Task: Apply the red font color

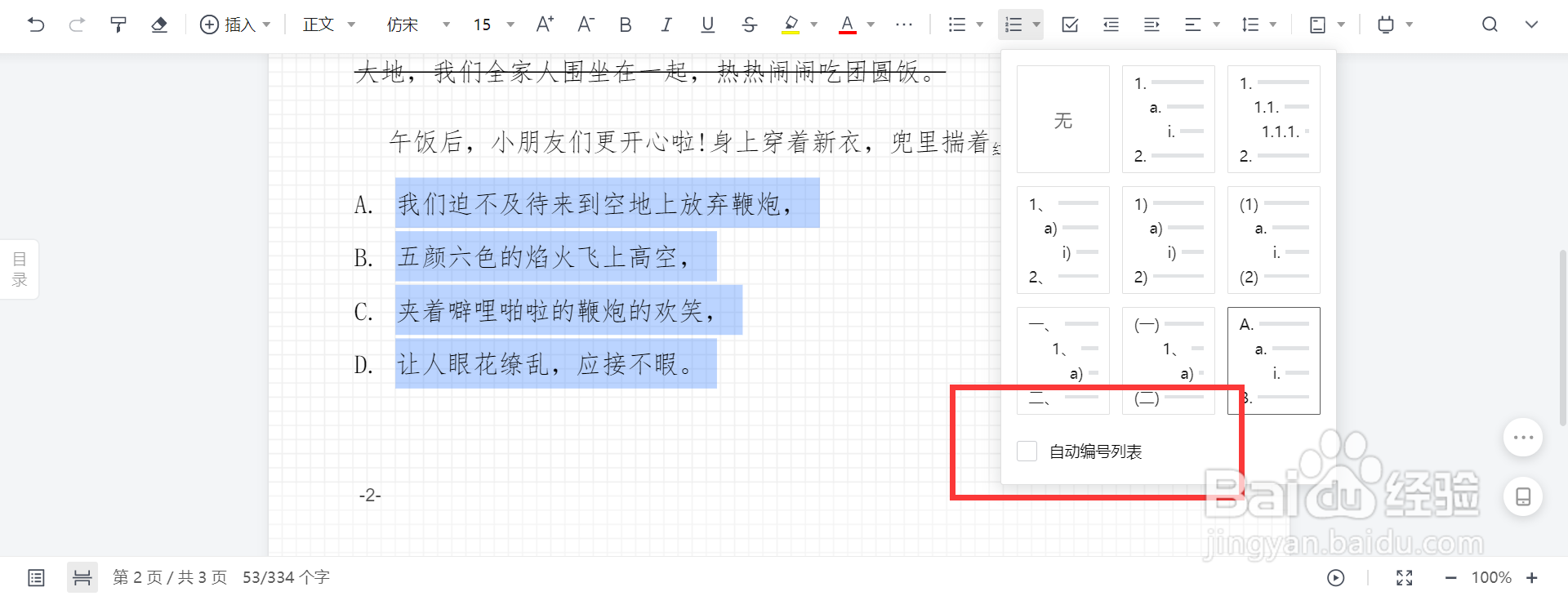Action: click(848, 24)
